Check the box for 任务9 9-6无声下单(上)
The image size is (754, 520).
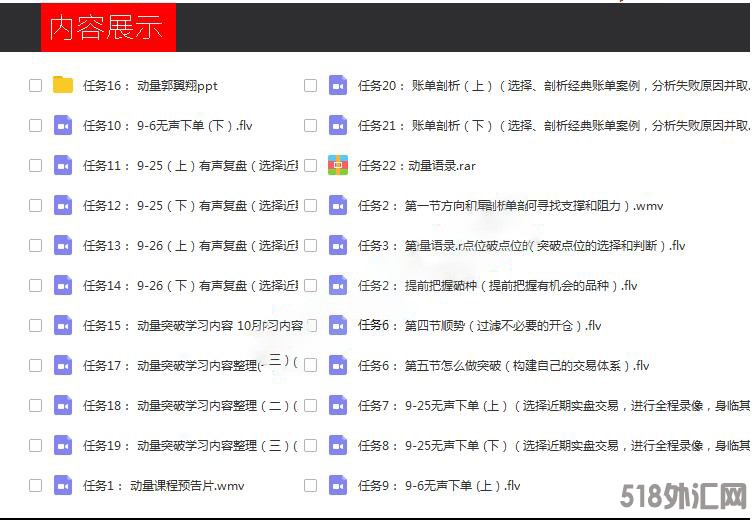pyautogui.click(x=310, y=484)
